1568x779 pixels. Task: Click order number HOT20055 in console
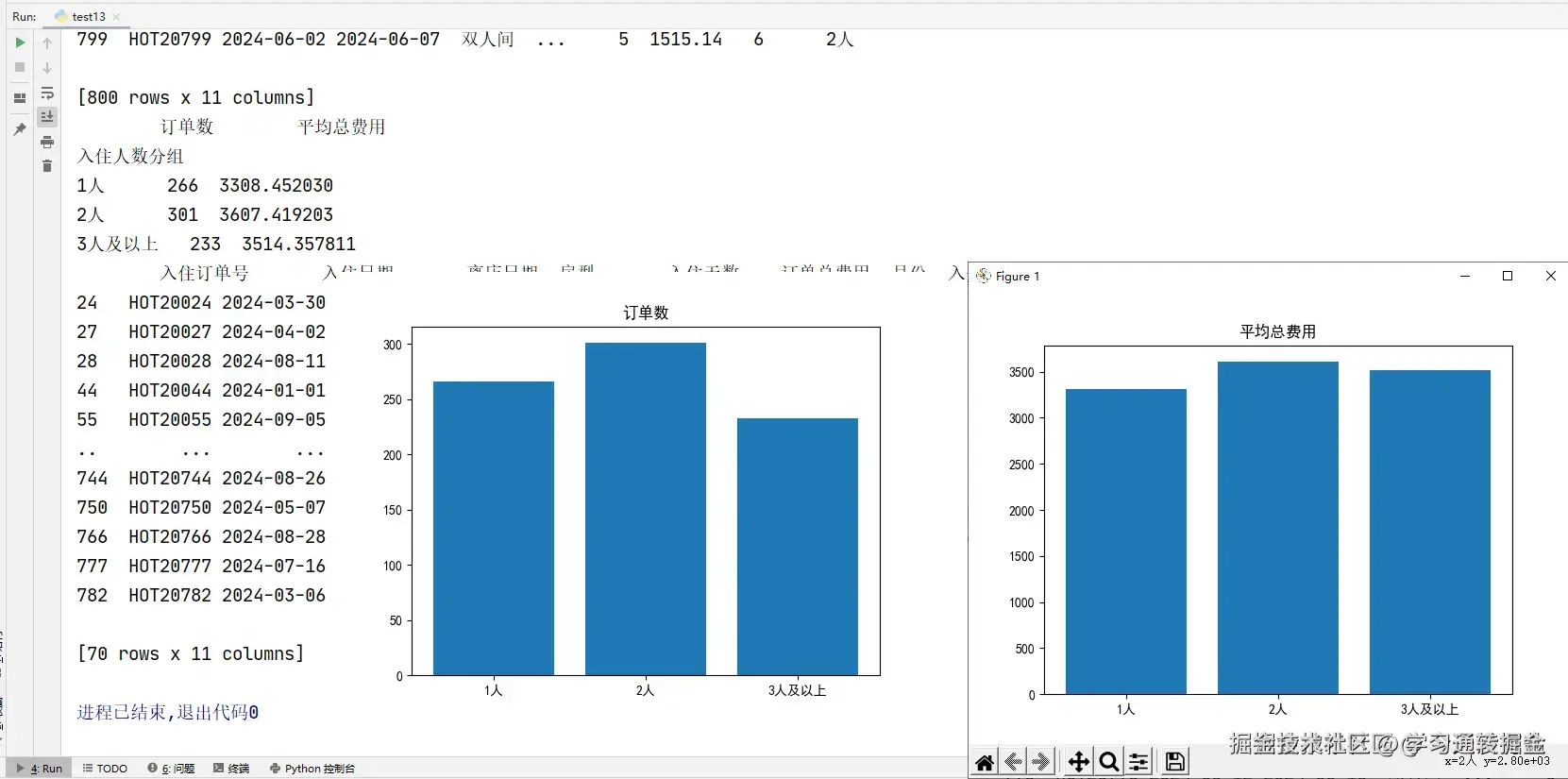(x=170, y=419)
